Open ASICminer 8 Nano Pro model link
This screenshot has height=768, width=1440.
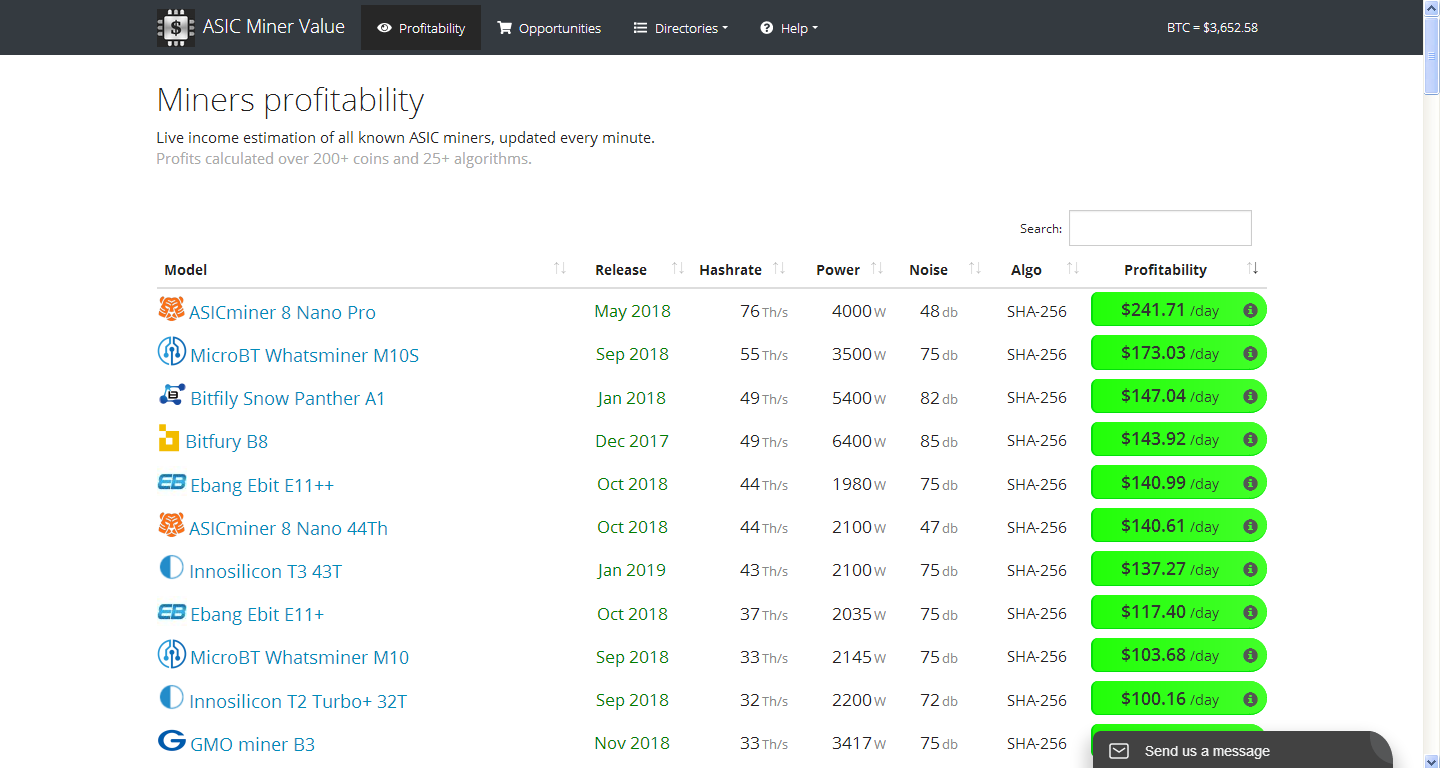coord(282,312)
